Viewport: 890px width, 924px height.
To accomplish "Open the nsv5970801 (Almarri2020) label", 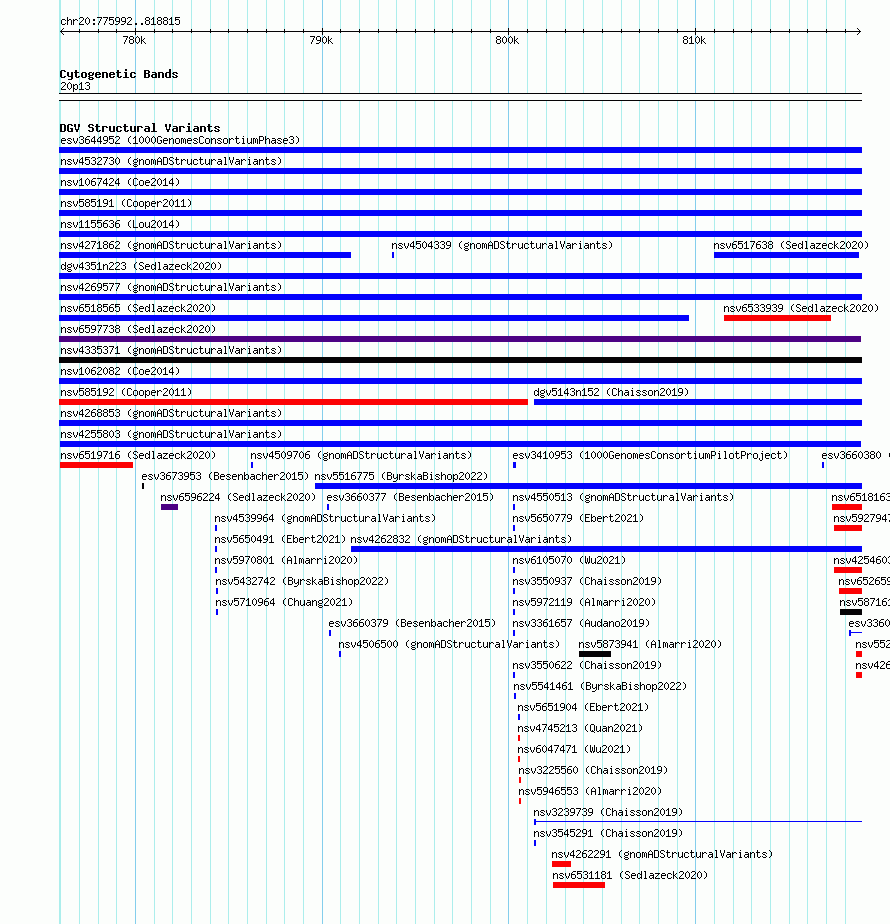I will point(286,560).
